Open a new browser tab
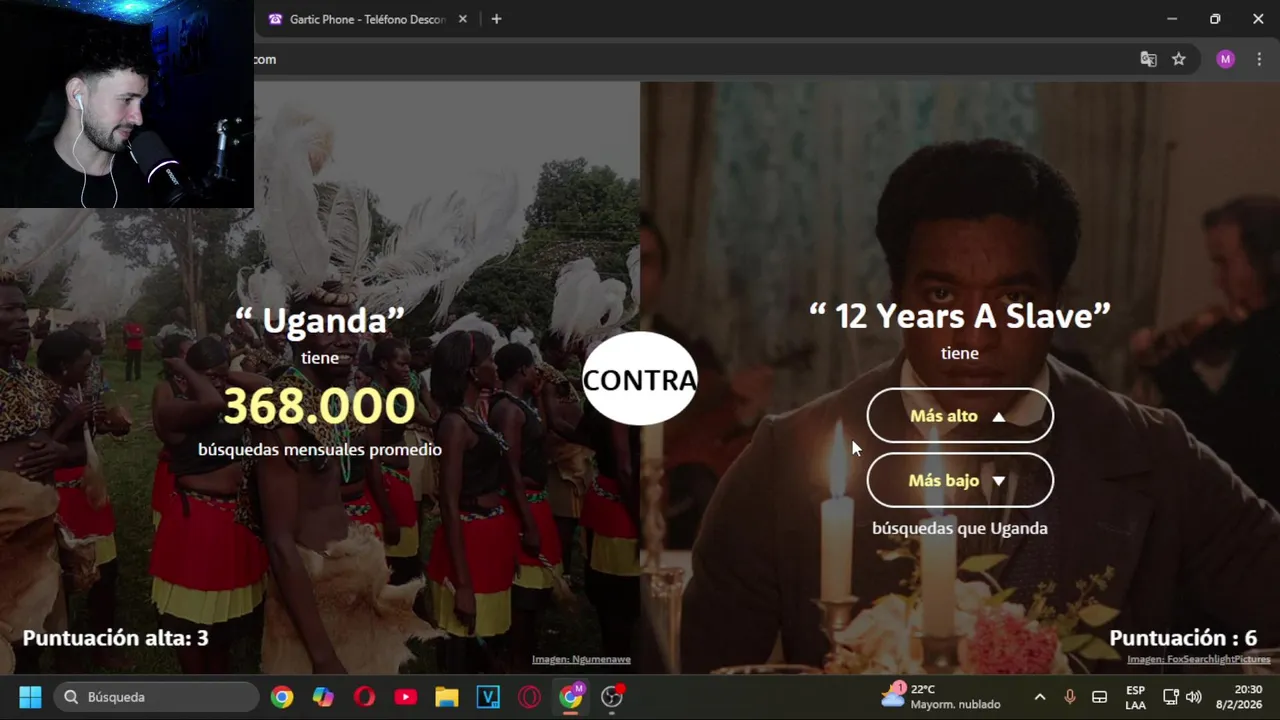The image size is (1280, 720). pyautogui.click(x=496, y=19)
